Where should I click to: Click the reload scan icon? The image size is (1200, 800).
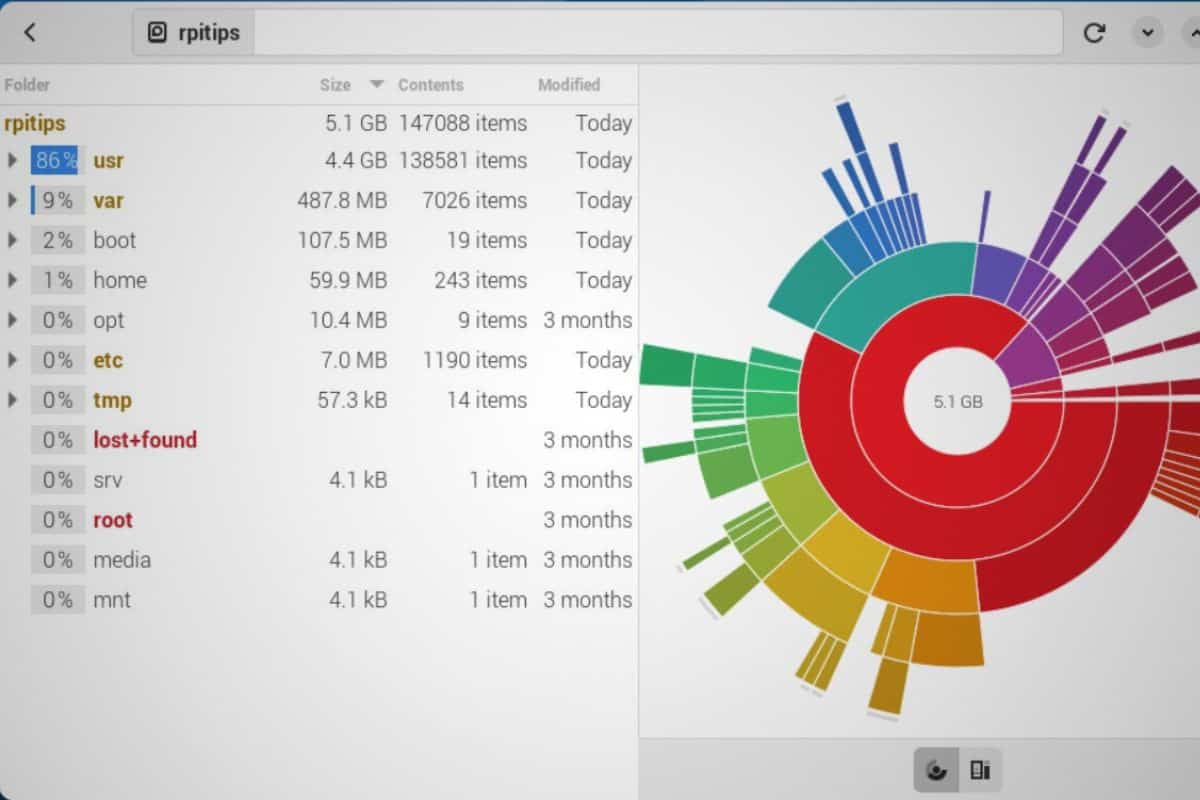pos(1094,33)
